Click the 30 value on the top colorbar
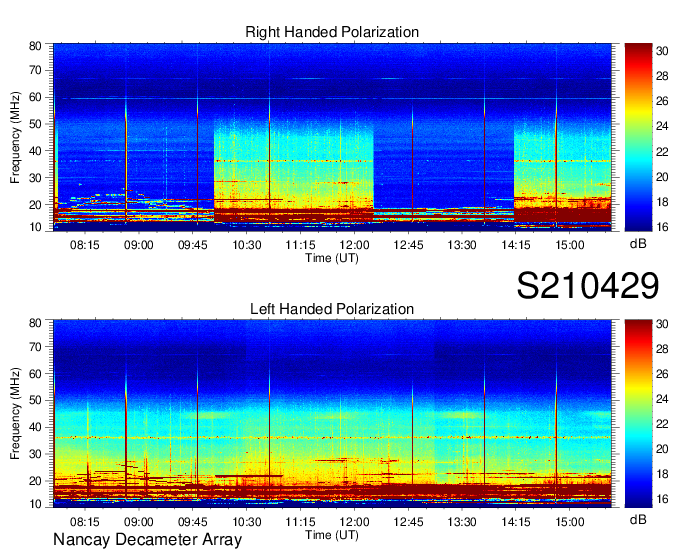 [662, 51]
